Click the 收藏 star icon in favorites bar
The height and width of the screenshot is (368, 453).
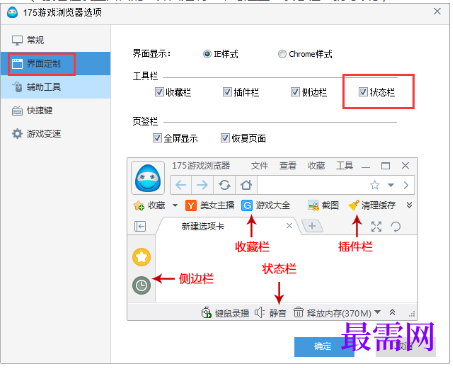point(139,205)
